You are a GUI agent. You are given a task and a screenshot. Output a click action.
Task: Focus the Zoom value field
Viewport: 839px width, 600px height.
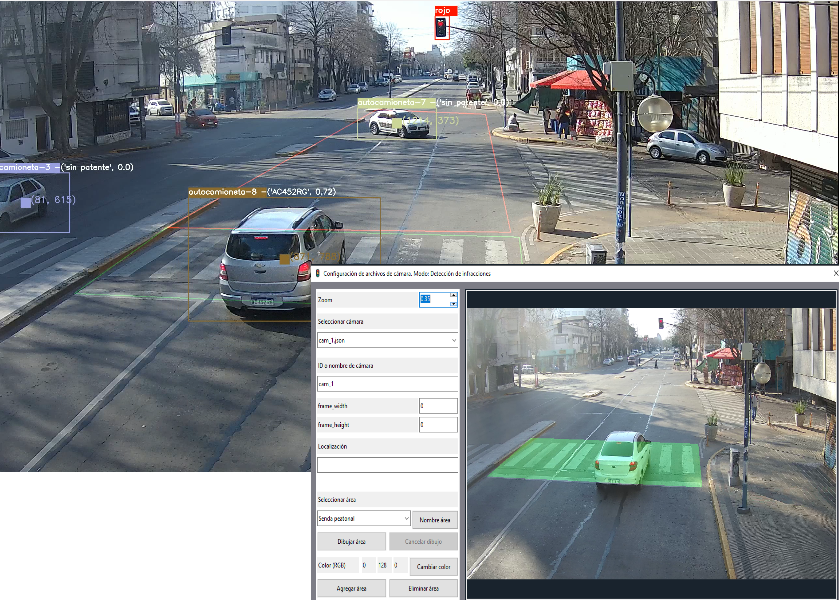click(x=434, y=299)
